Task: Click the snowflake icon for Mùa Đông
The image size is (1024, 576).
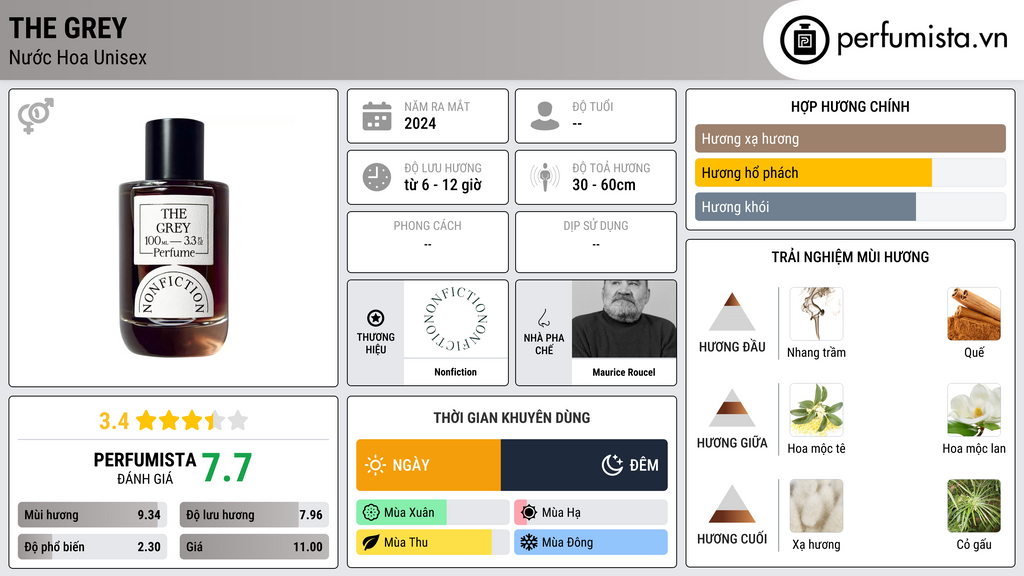Action: [x=529, y=543]
